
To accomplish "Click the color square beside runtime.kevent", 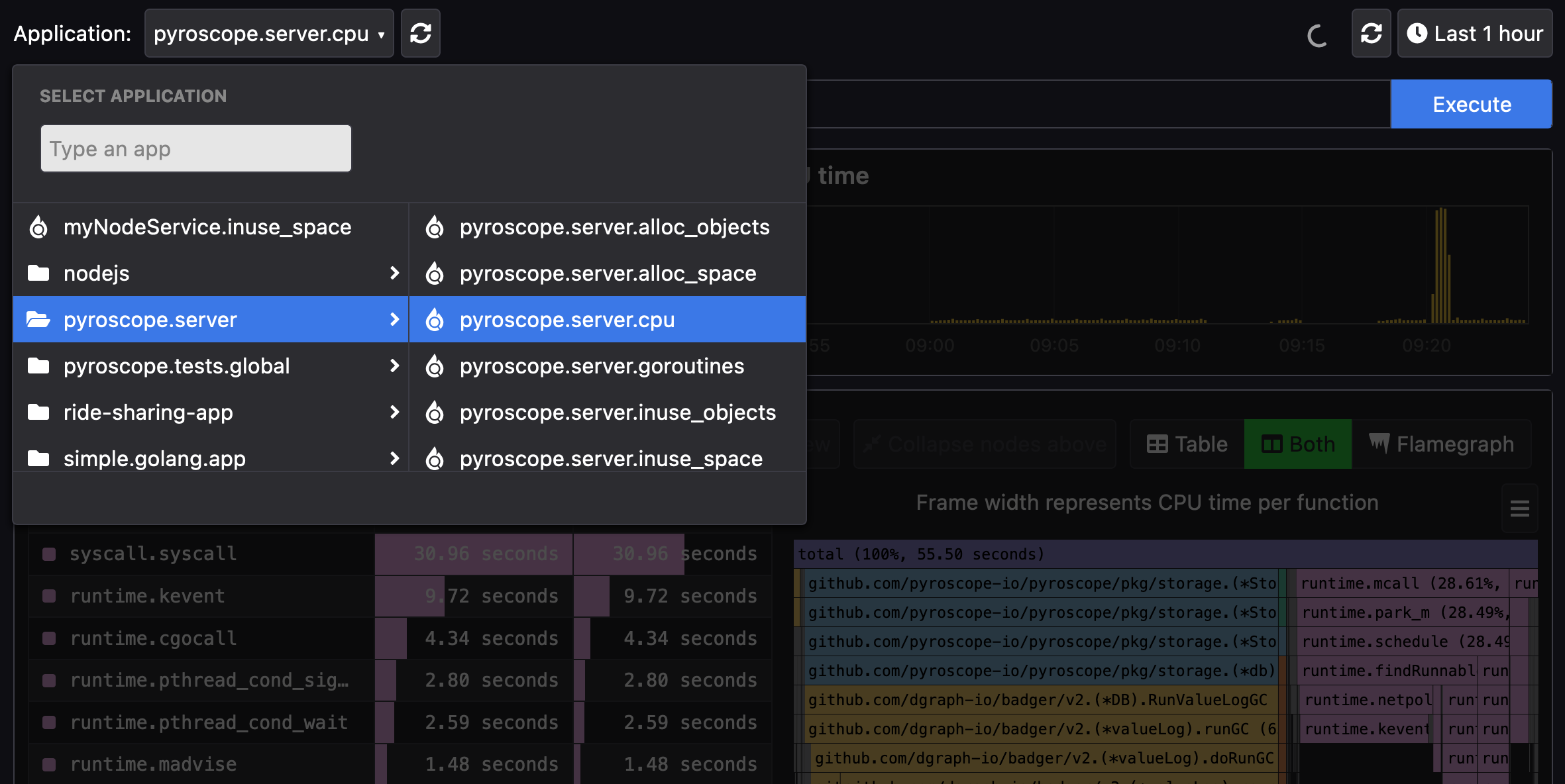I will point(49,596).
